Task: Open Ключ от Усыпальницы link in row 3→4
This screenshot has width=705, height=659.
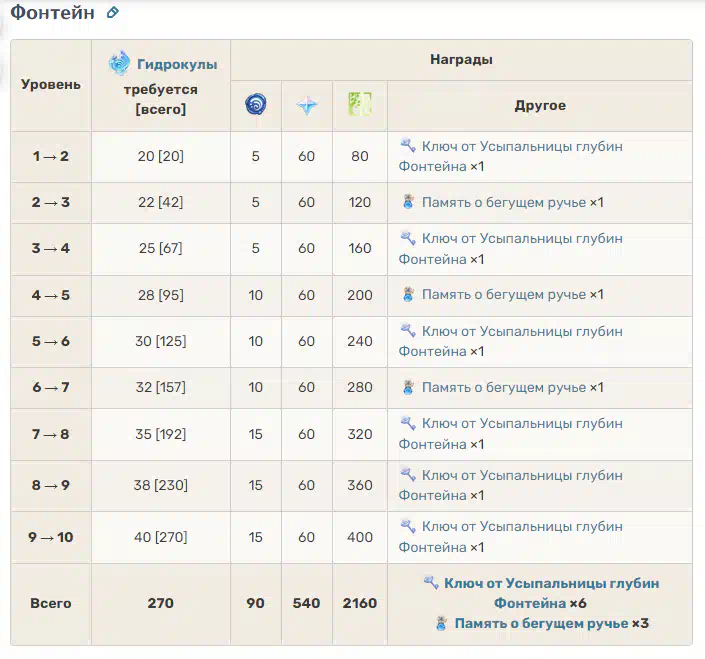Action: [x=510, y=249]
